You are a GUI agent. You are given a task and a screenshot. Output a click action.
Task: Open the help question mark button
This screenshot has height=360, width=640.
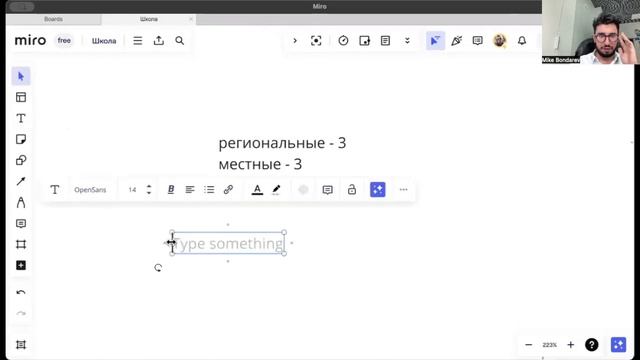(x=591, y=345)
